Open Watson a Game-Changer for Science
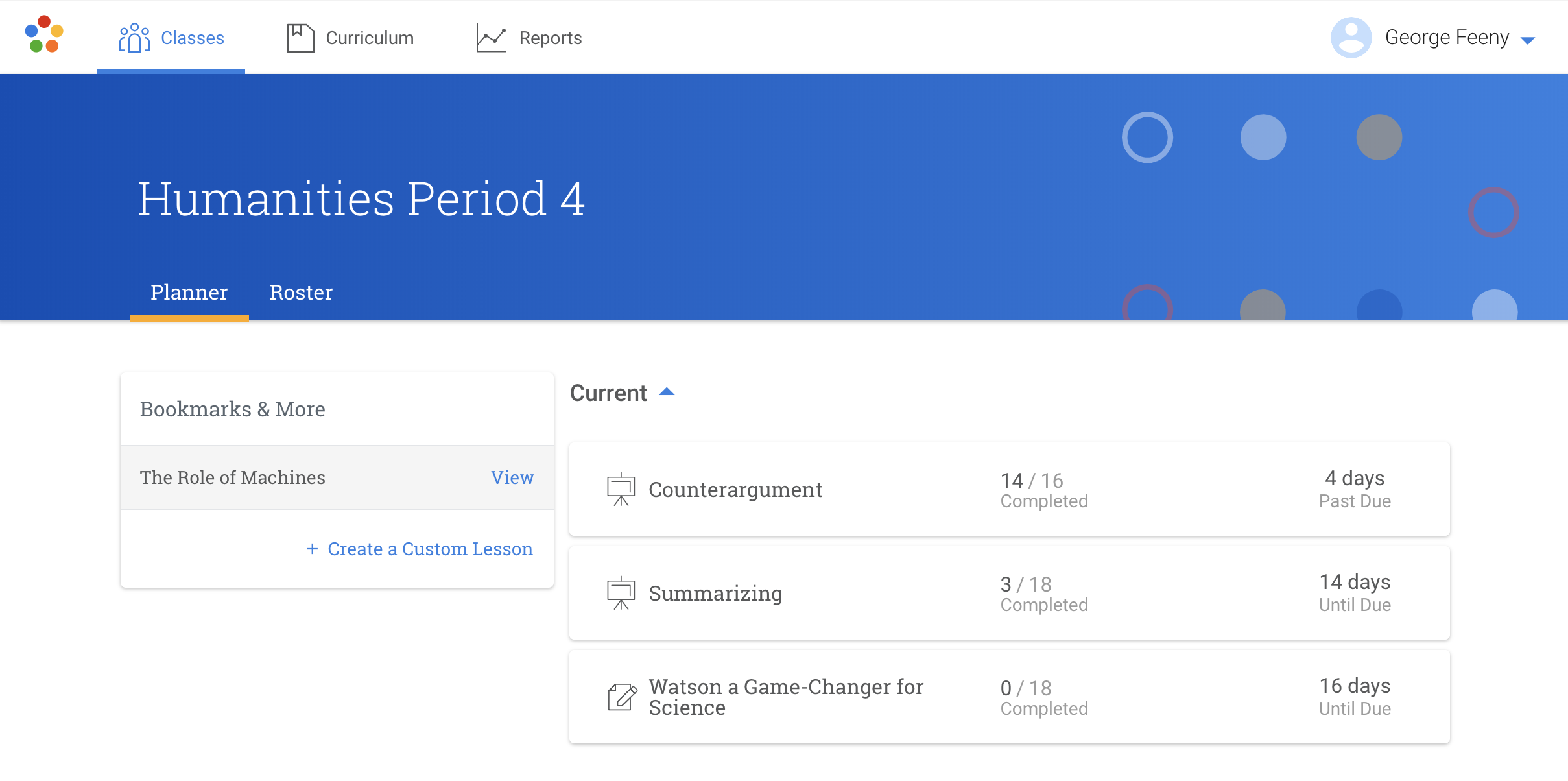This screenshot has height=781, width=1568. pos(786,697)
